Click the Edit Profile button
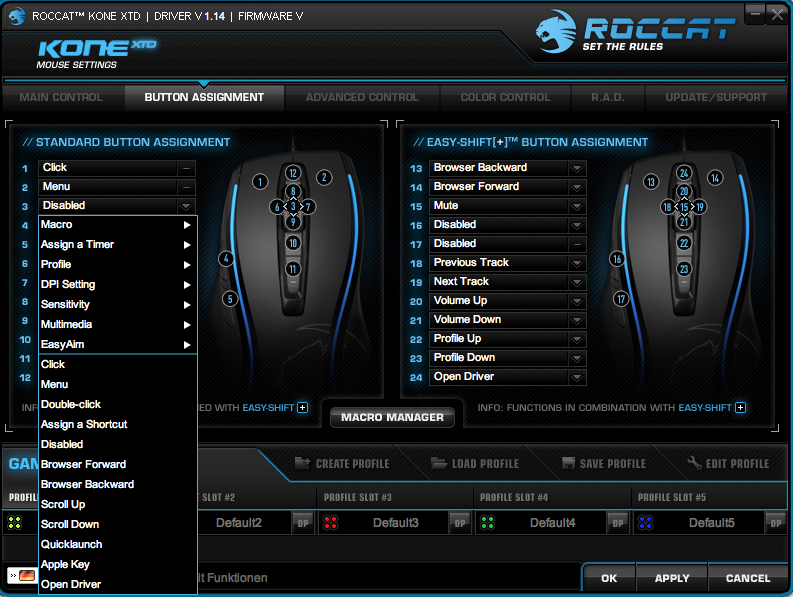793x597 pixels. point(728,463)
